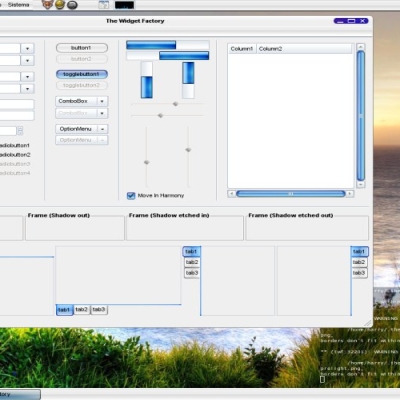Open the fourth combo entry dropdown arrow

[x=27, y=89]
